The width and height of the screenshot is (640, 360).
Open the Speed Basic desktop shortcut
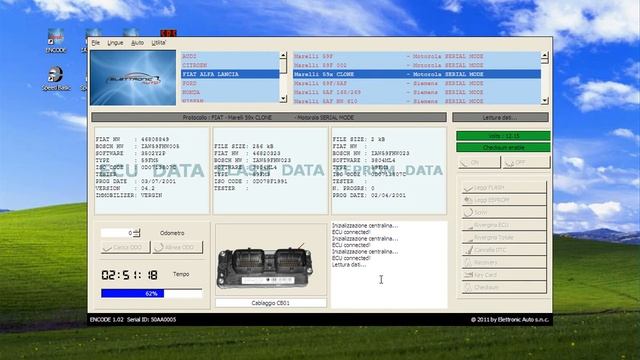pos(56,78)
